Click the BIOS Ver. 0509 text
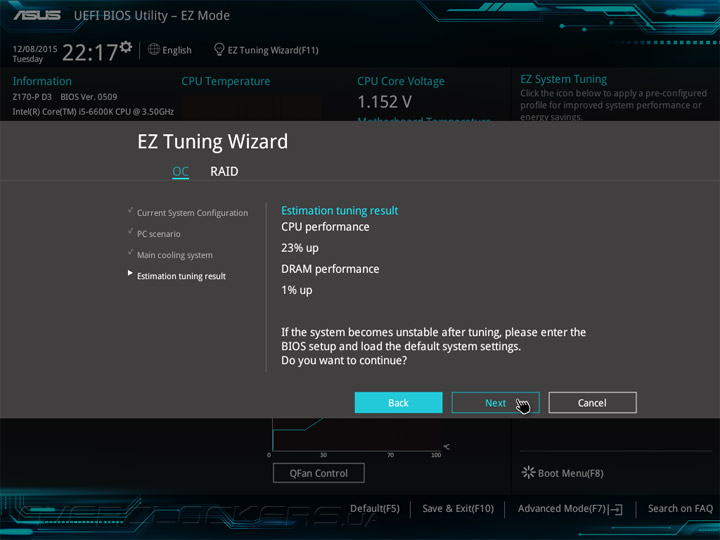 point(89,97)
